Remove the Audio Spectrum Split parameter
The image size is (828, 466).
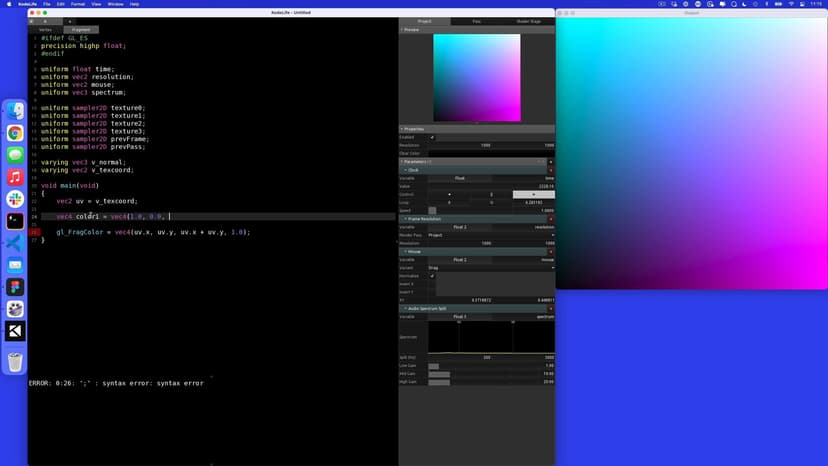[550, 308]
